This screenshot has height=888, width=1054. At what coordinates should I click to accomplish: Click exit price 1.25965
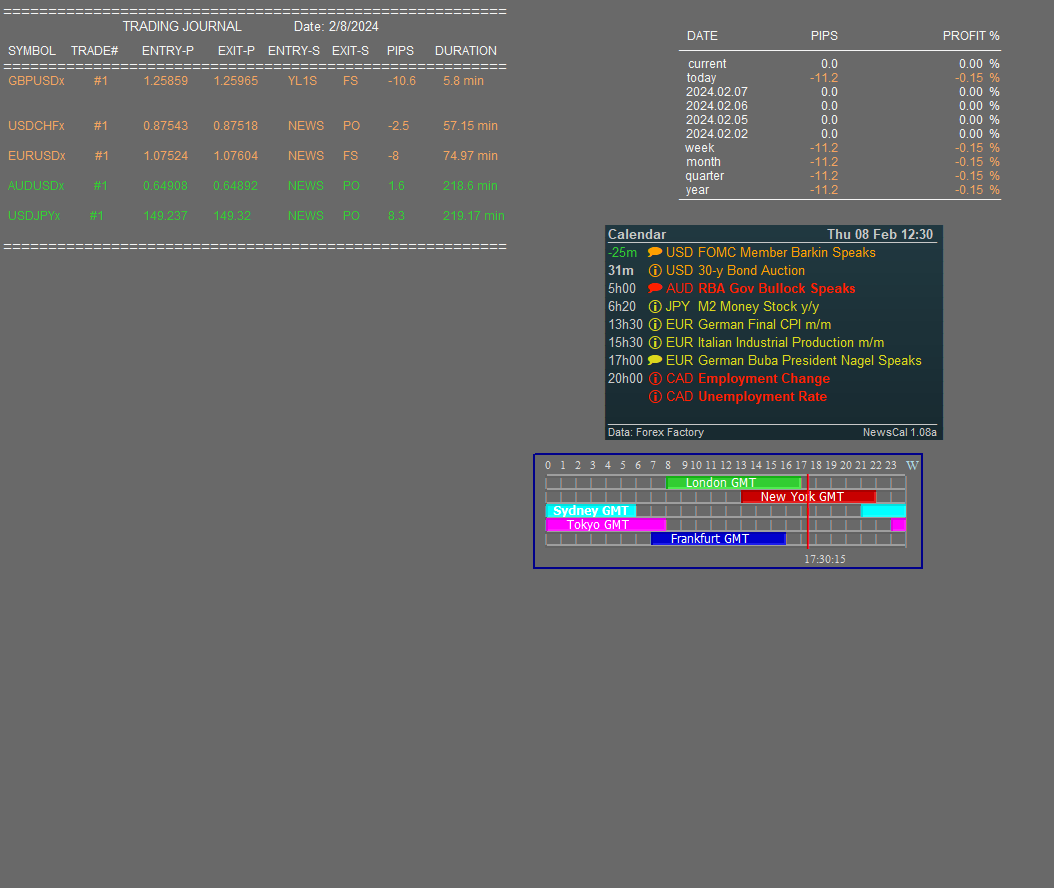pyautogui.click(x=235, y=81)
